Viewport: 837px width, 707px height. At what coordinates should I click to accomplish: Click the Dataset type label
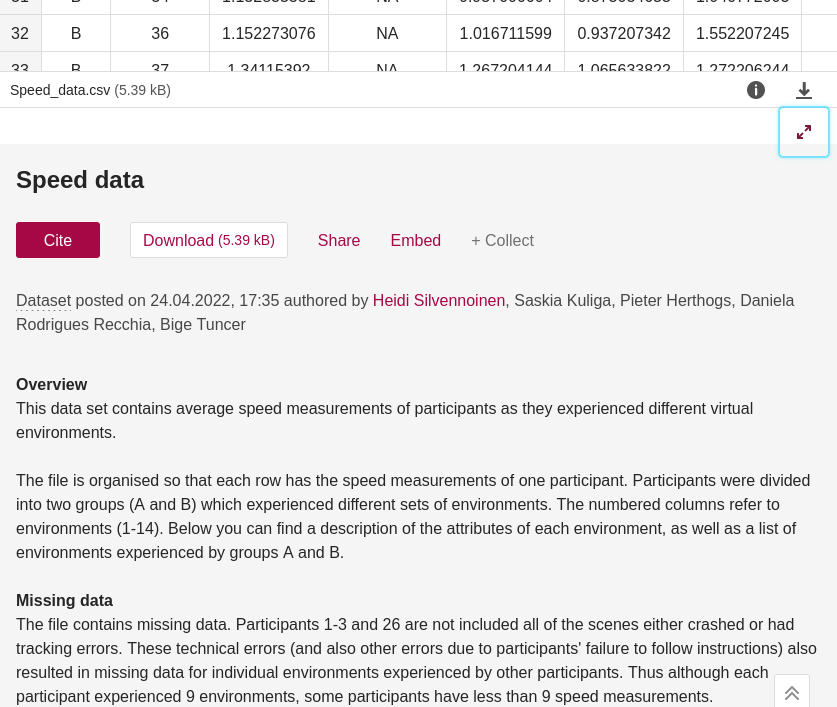(43, 300)
